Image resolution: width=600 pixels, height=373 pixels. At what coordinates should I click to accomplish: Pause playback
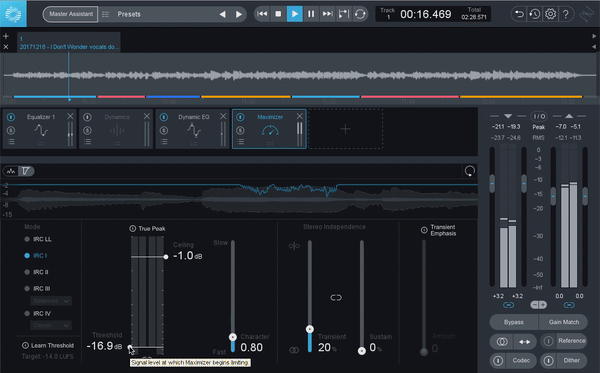point(311,14)
